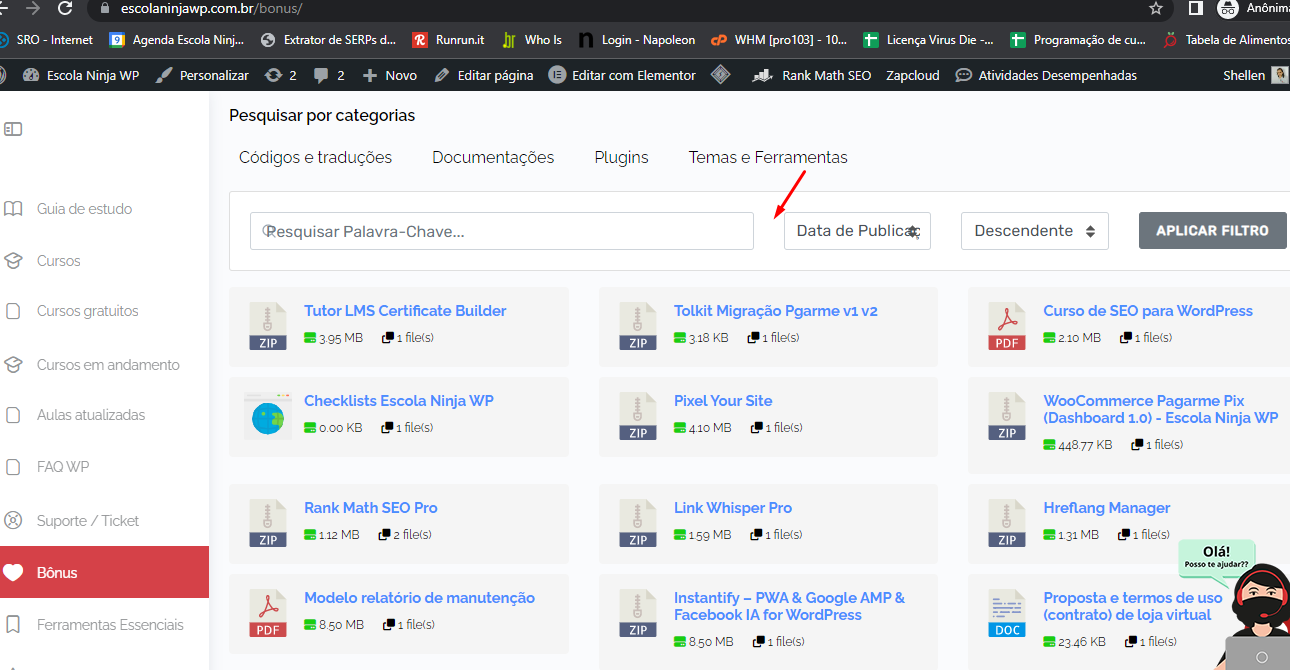Image resolution: width=1290 pixels, height=670 pixels.
Task: Click Novo in admin bar
Action: pos(390,75)
